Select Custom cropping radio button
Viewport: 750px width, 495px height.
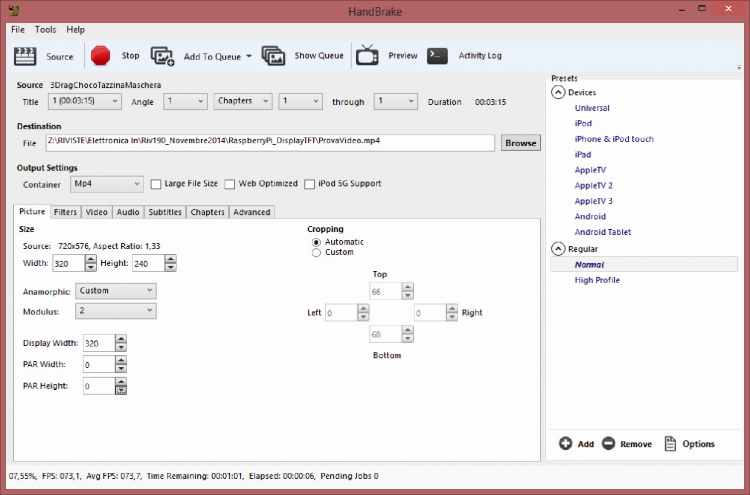(316, 253)
